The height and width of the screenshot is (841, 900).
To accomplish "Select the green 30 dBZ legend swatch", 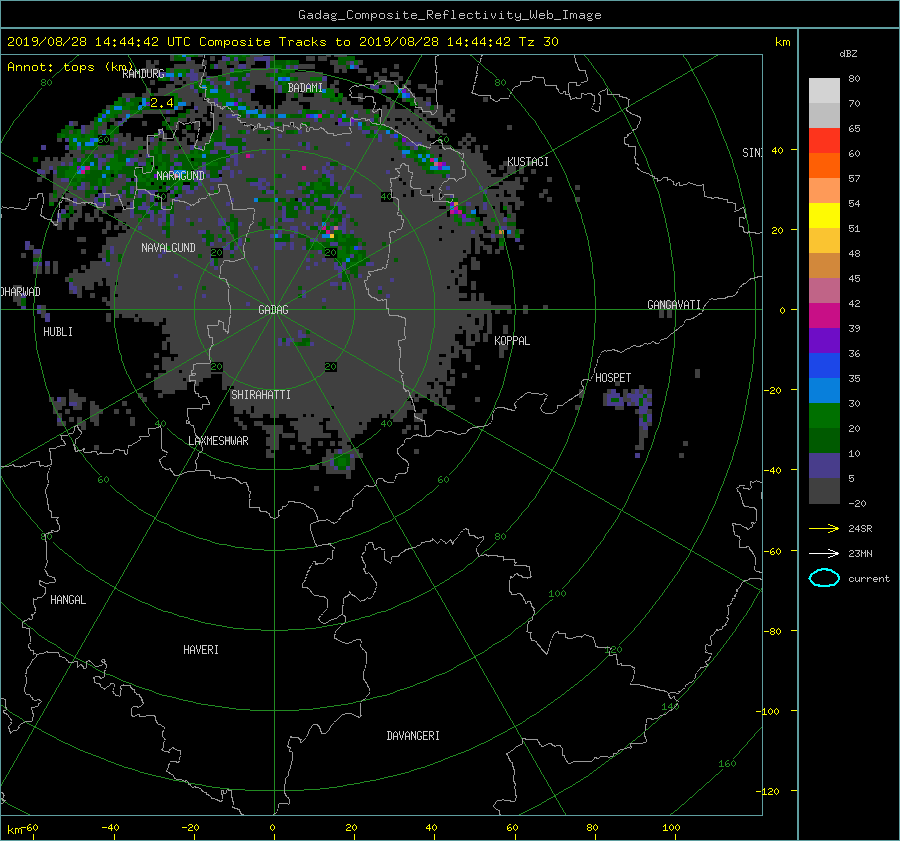I will click(x=824, y=416).
